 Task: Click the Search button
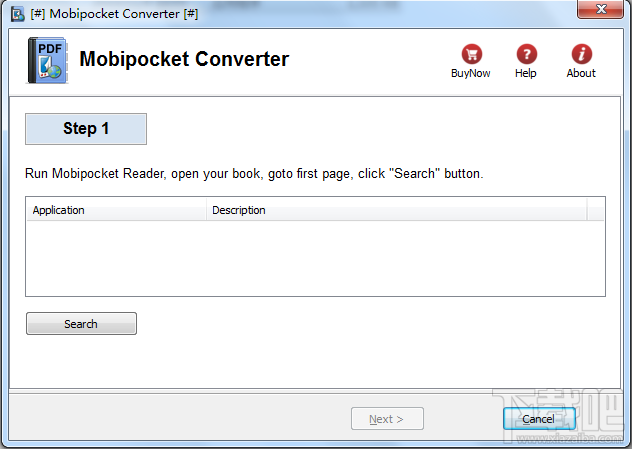81,324
